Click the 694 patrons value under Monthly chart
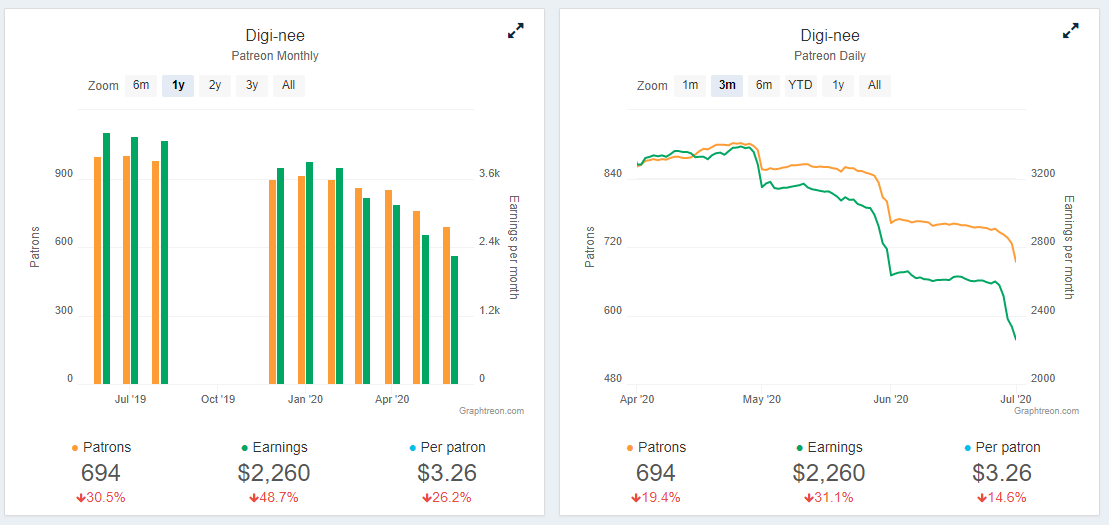1109x525 pixels. pos(100,473)
